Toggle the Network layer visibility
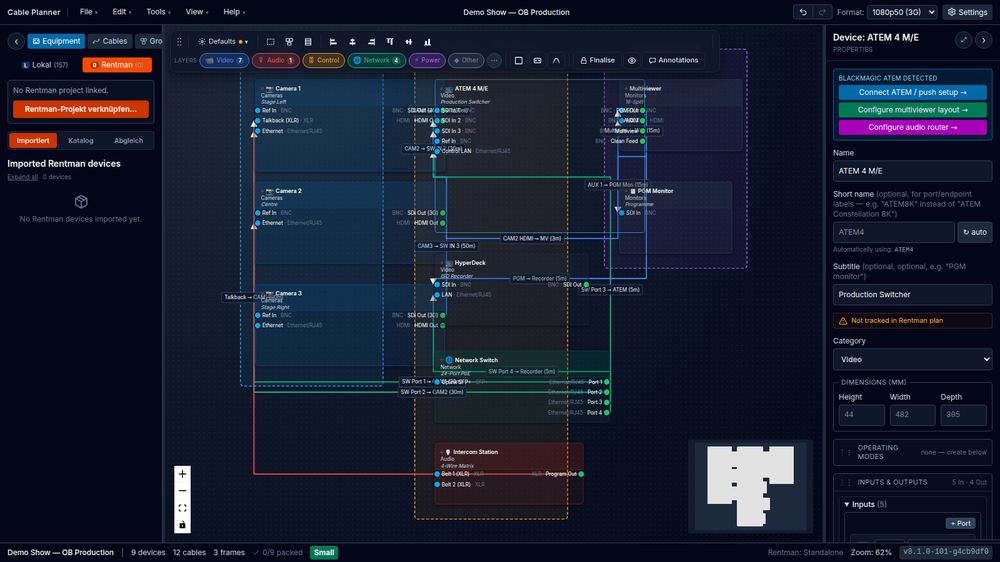 (376, 61)
